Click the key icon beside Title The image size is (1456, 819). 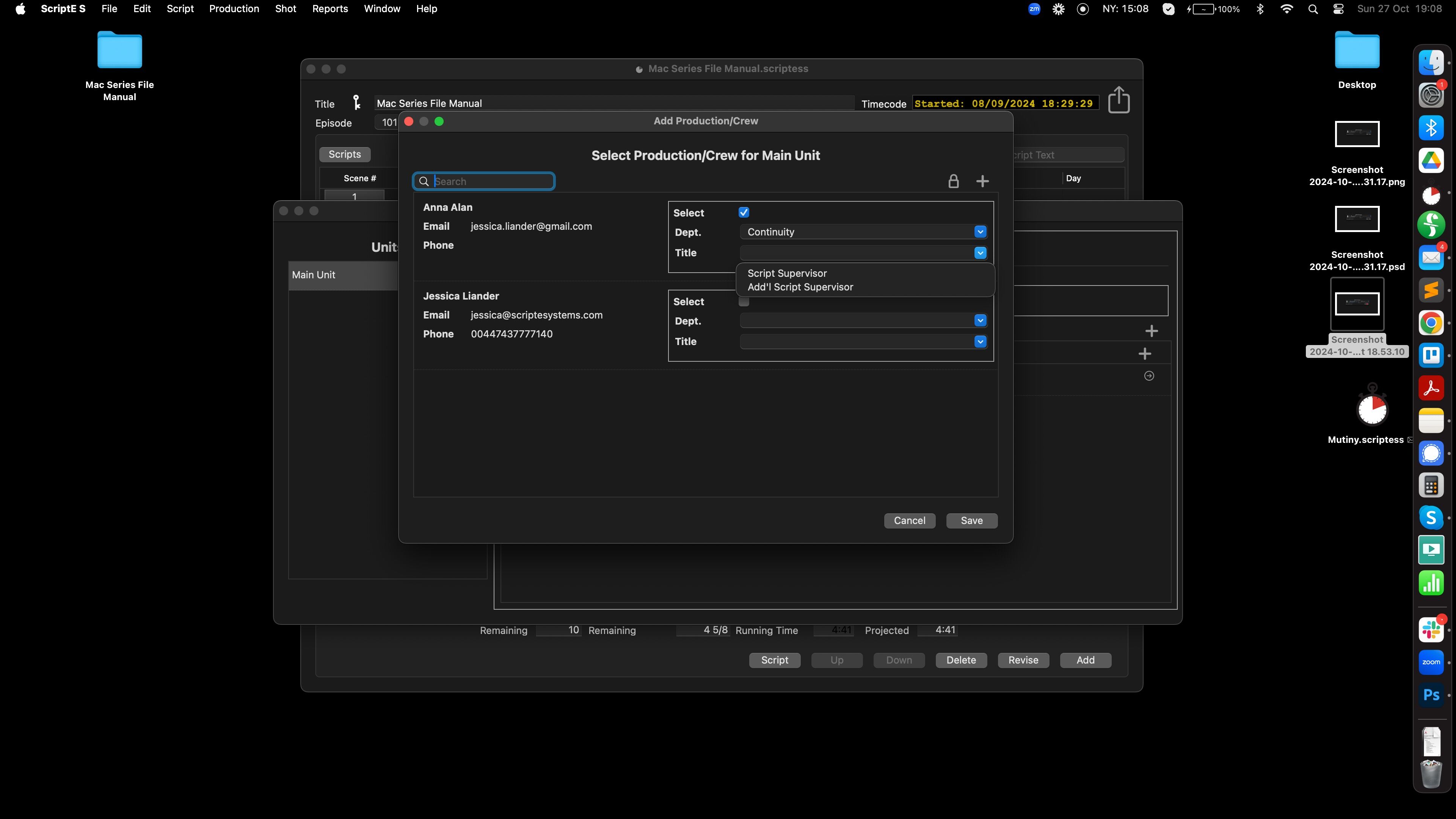point(356,103)
